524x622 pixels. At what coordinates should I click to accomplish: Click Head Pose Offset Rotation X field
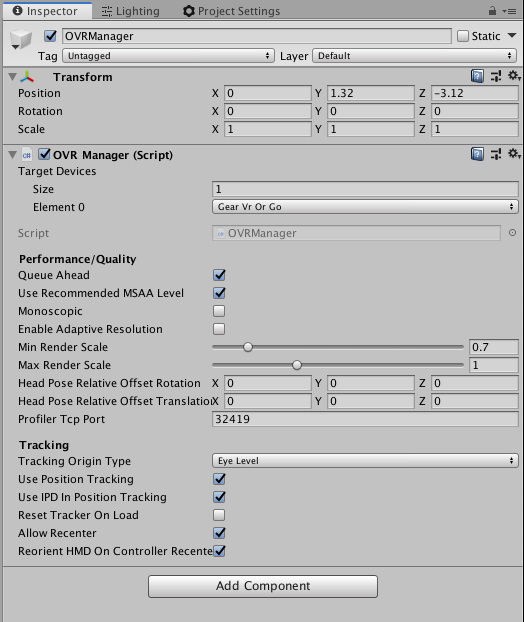click(268, 383)
